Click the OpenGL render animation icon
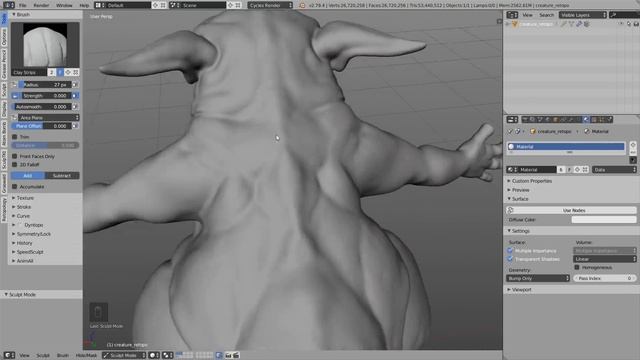The width and height of the screenshot is (640, 360). (x=236, y=356)
